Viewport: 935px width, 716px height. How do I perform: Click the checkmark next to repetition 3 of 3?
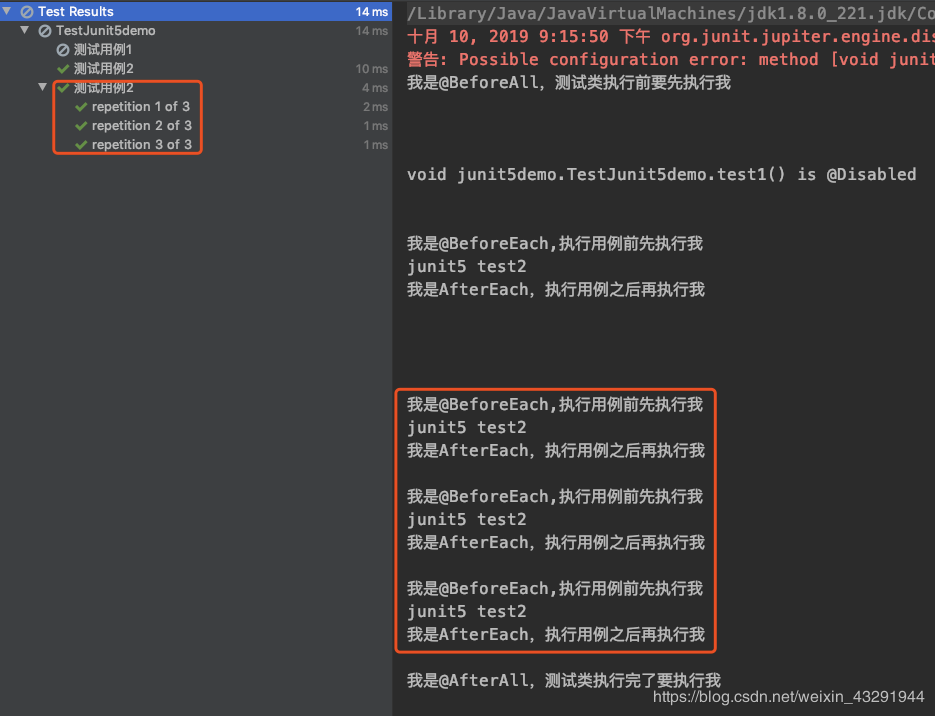click(82, 144)
